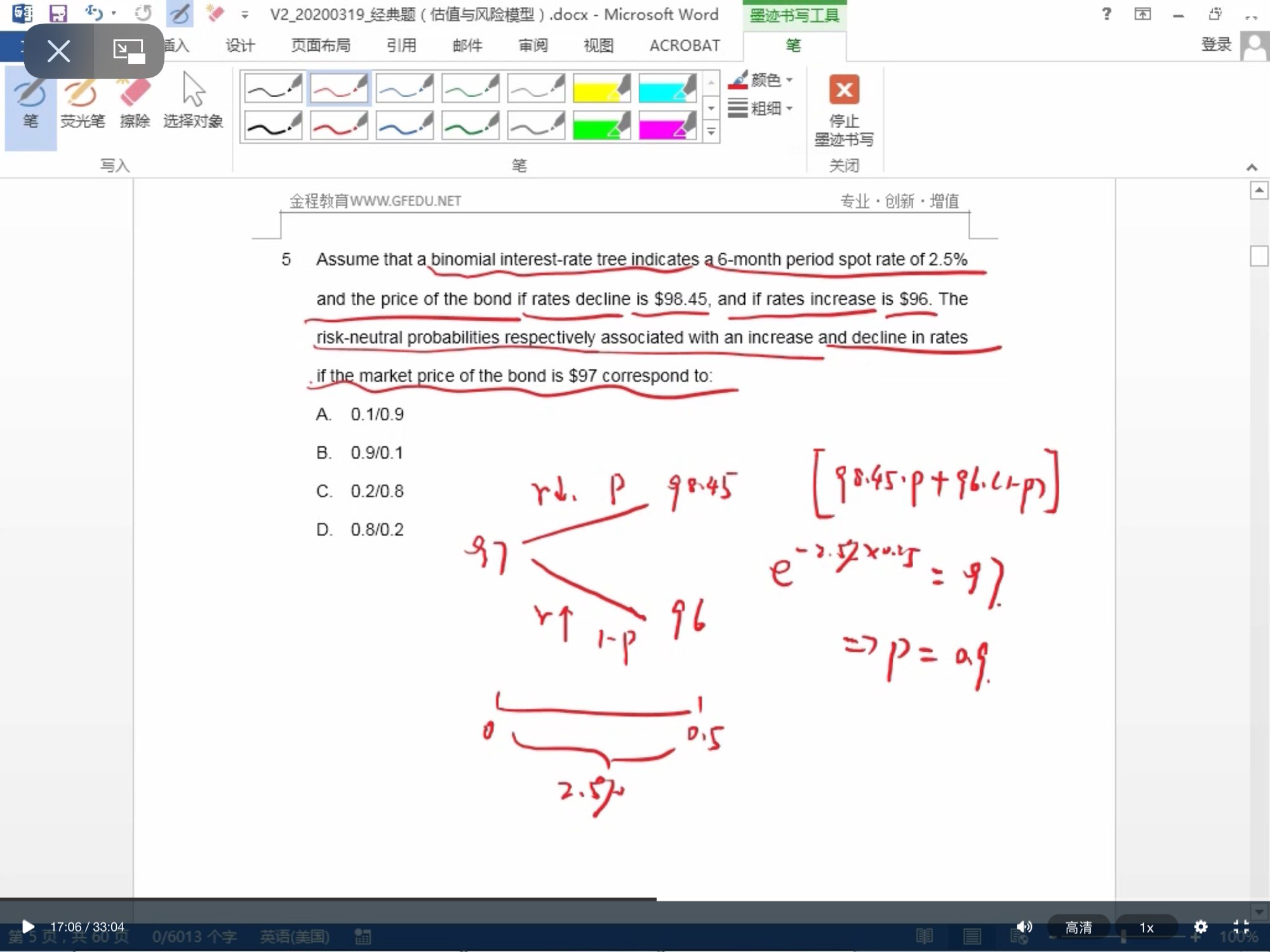Expand the pen gallery more arrow
This screenshot has height=952, width=1270.
(x=711, y=132)
